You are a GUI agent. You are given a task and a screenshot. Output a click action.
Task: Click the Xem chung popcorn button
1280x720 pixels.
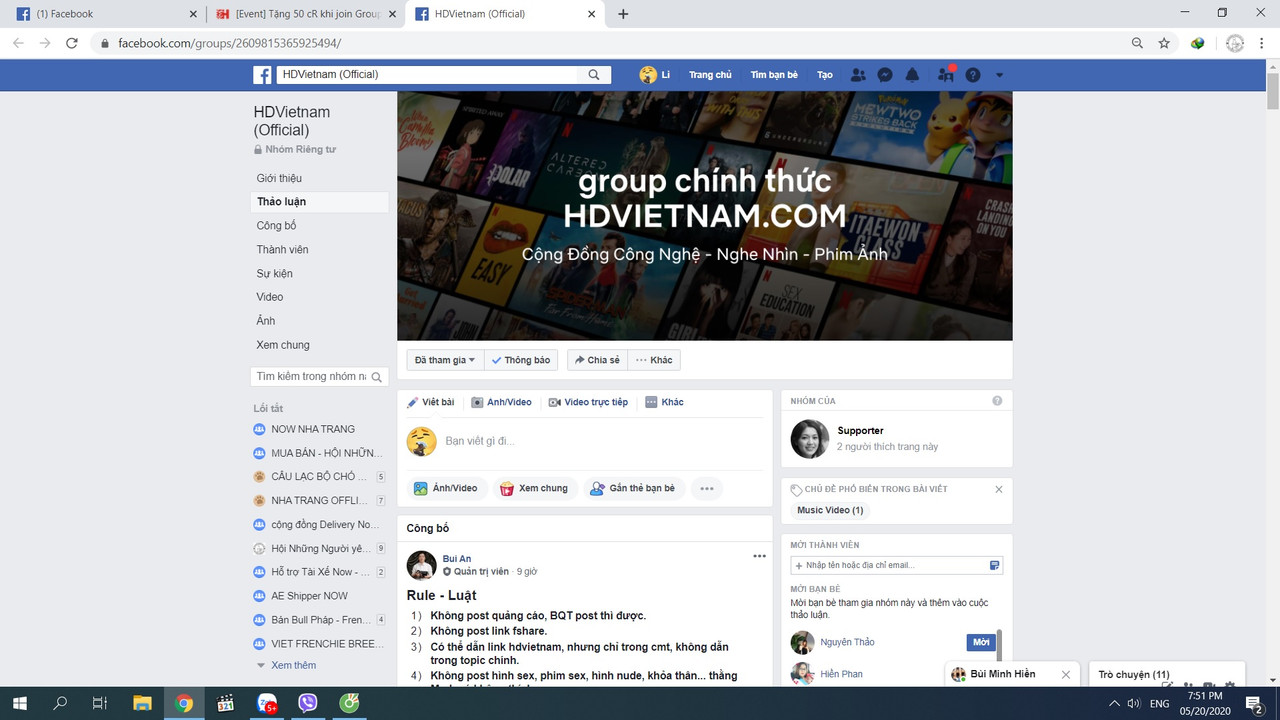click(x=534, y=489)
